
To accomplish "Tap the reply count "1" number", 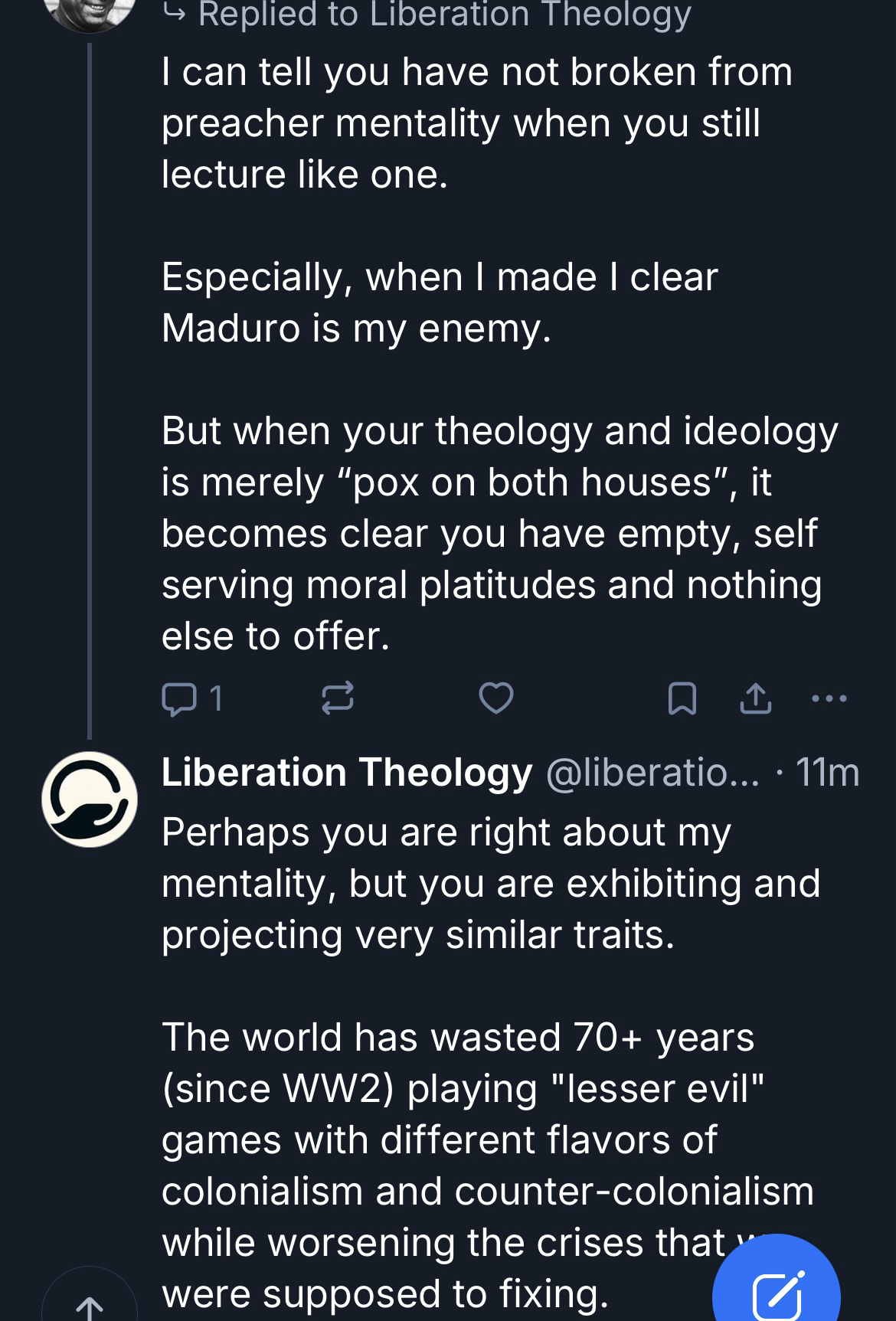I will point(216,698).
